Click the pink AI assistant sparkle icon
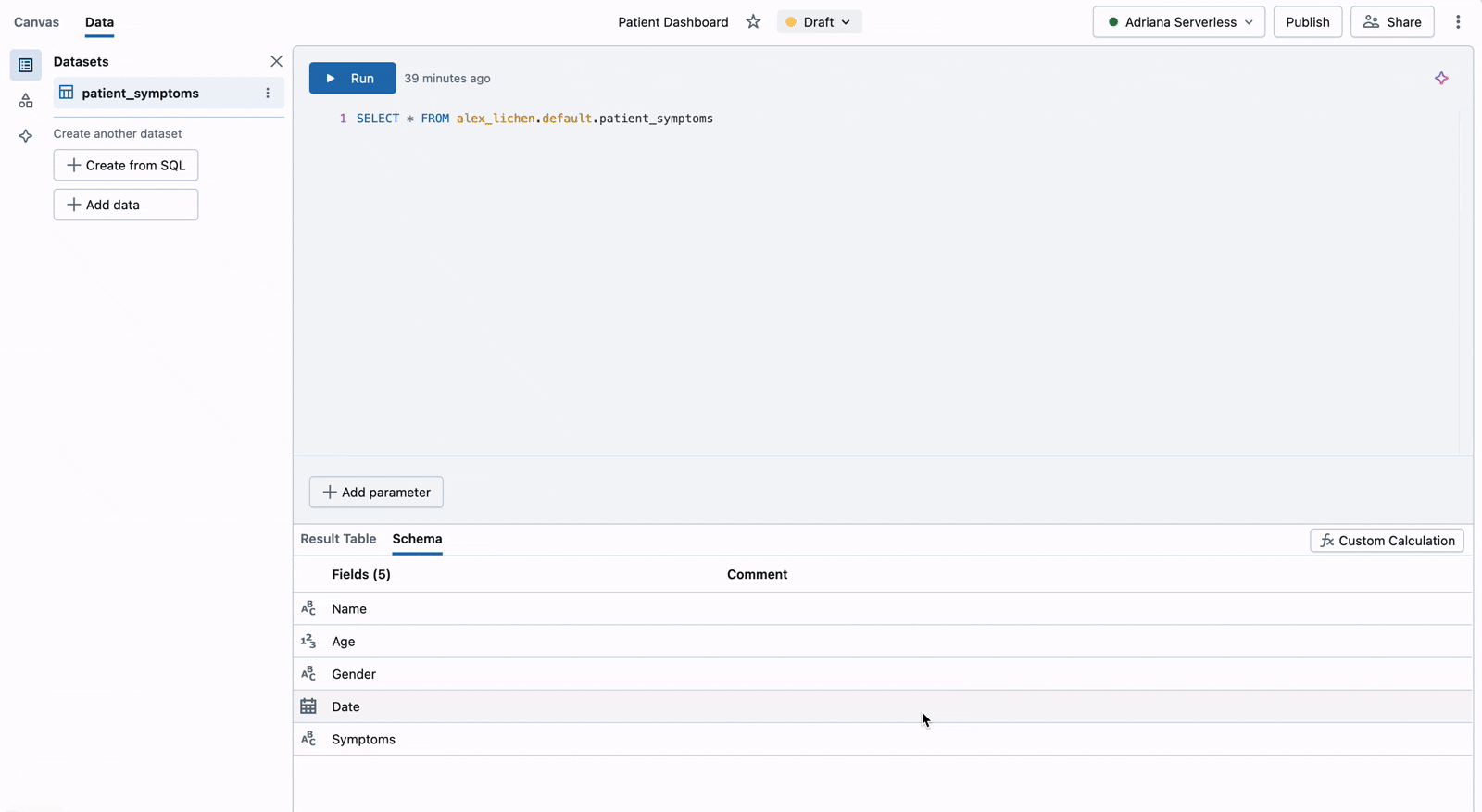Image resolution: width=1482 pixels, height=812 pixels. 1441,79
